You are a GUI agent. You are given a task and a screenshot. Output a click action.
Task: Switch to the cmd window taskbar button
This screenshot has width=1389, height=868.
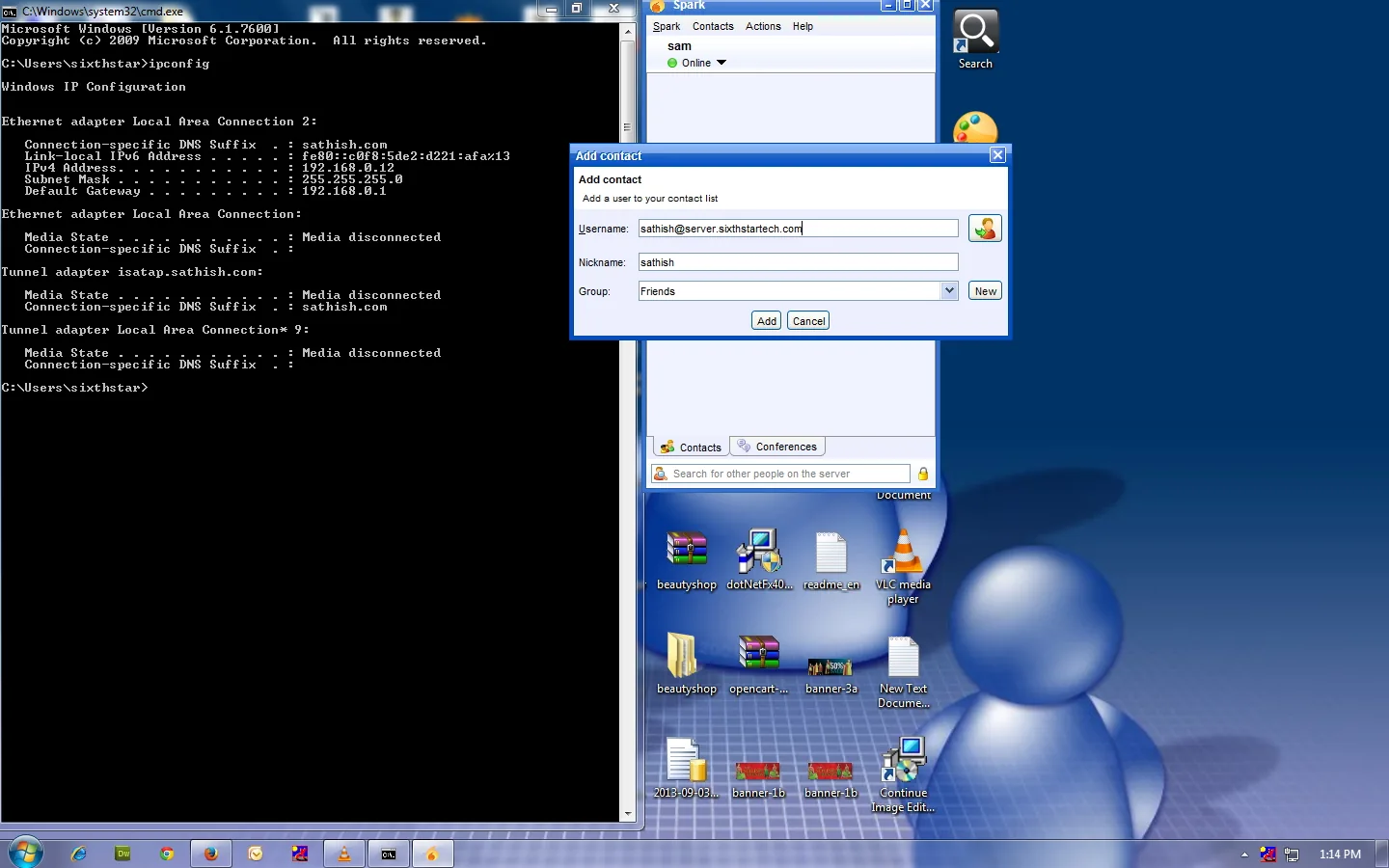click(389, 854)
